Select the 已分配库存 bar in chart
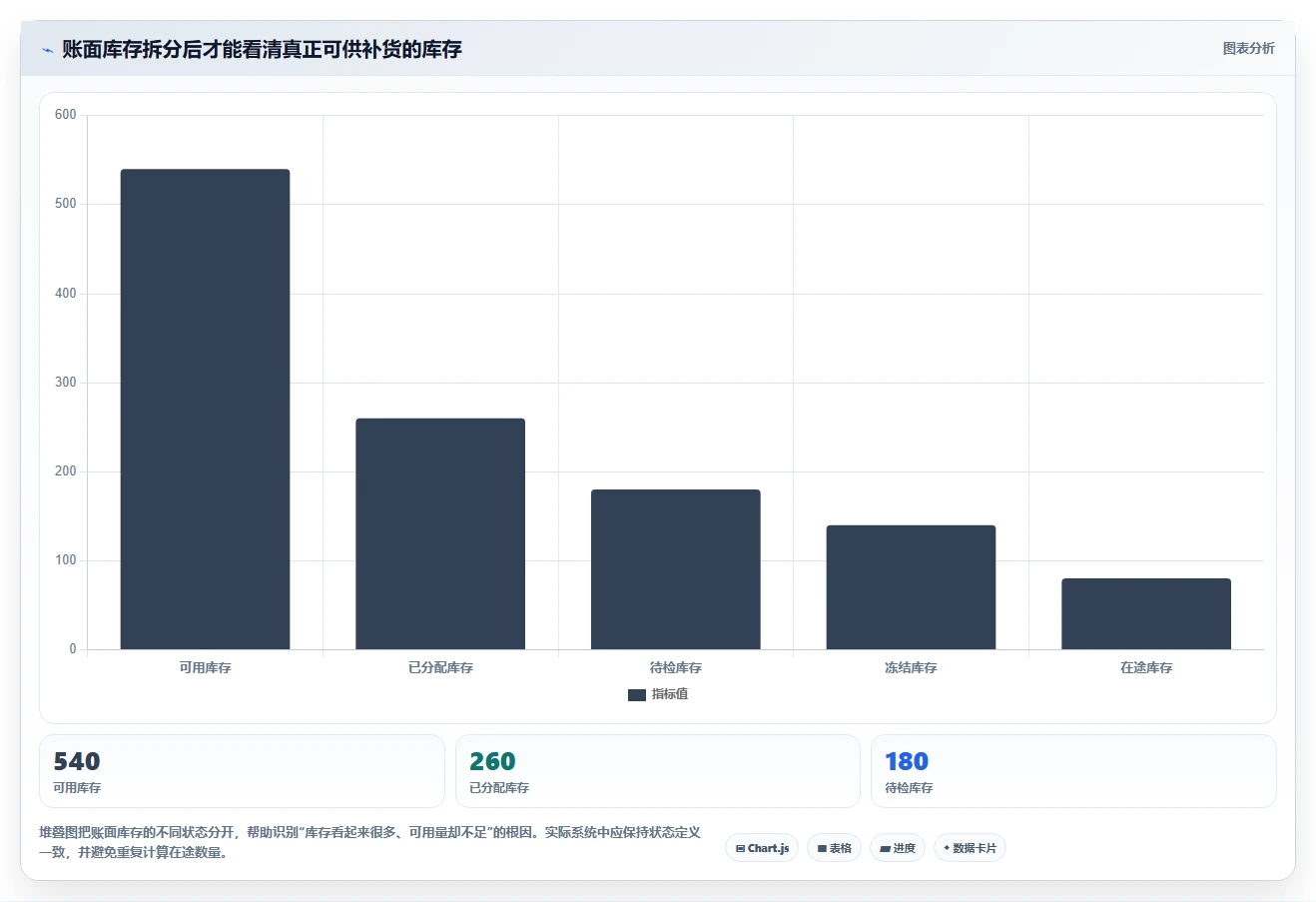The image size is (1316, 902). [x=440, y=533]
